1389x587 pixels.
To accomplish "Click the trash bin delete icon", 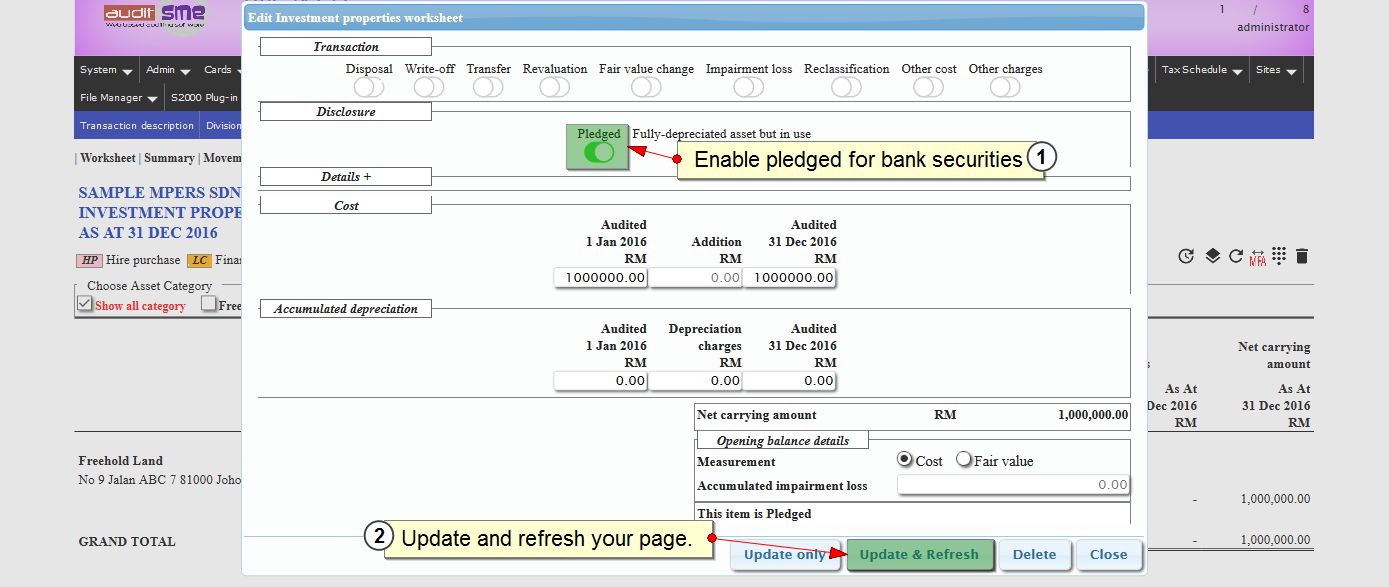I will point(1301,256).
